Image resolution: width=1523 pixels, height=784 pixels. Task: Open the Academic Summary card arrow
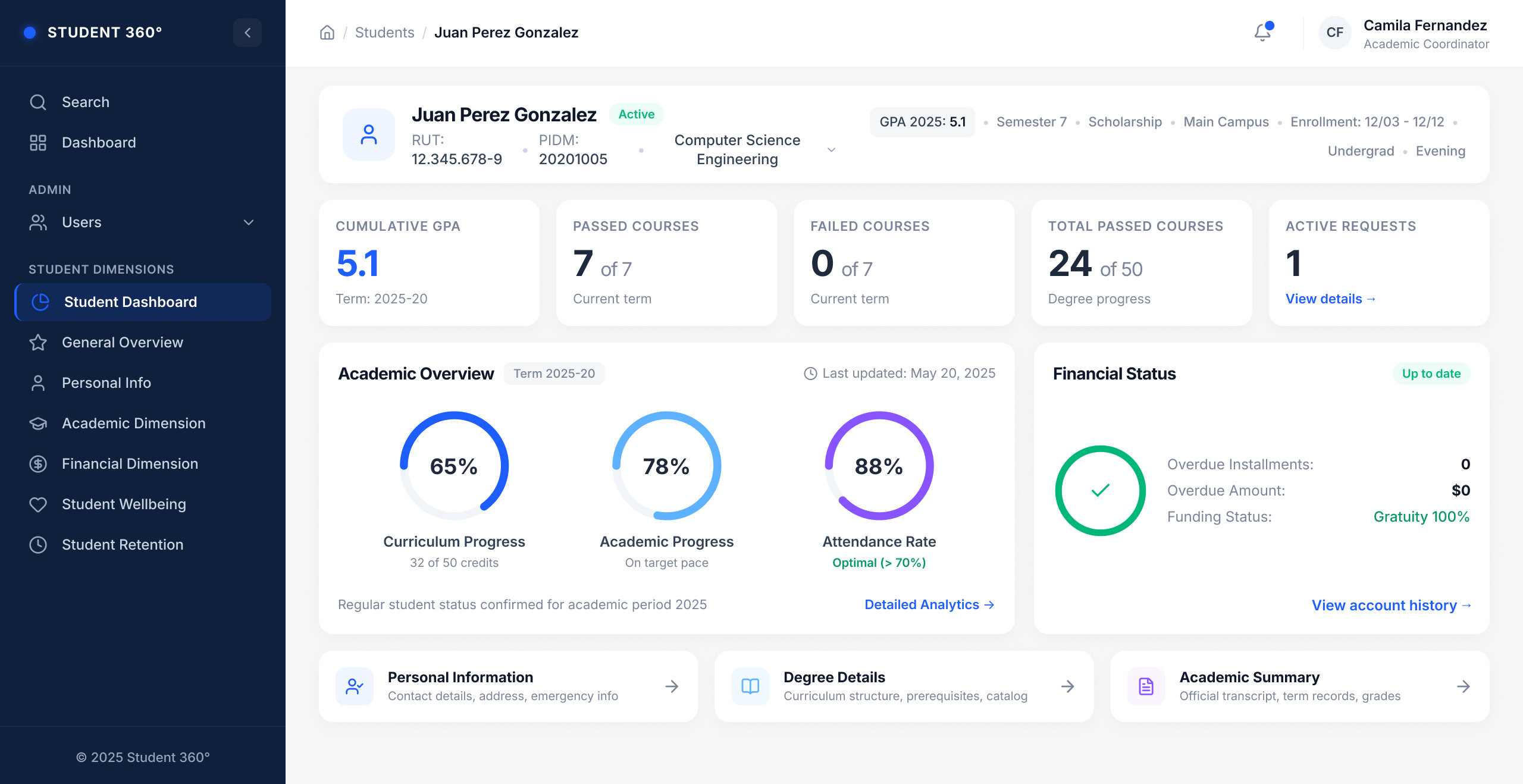pos(1464,686)
